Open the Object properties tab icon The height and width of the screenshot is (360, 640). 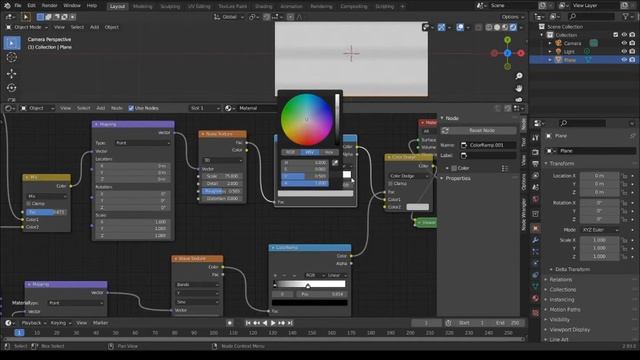pos(536,228)
